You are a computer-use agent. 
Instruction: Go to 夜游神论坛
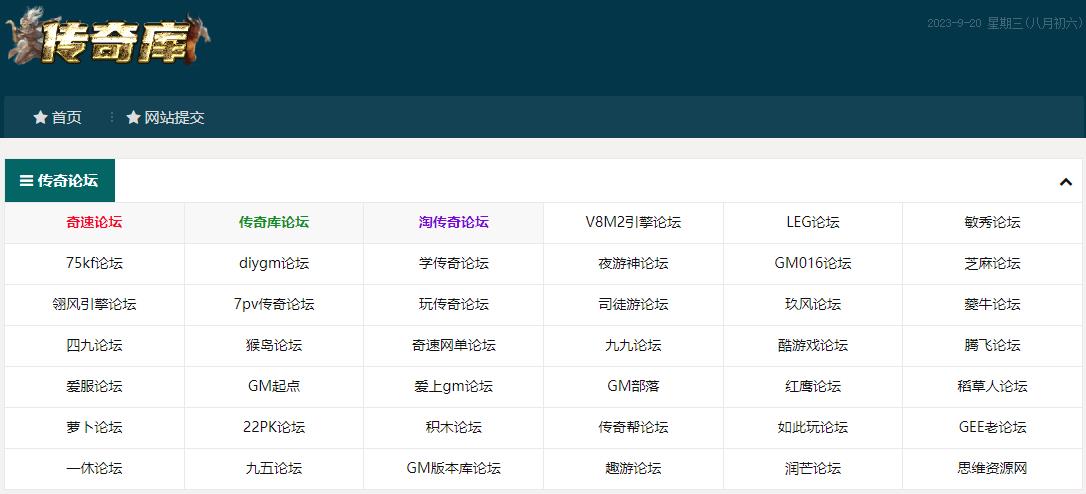[633, 263]
